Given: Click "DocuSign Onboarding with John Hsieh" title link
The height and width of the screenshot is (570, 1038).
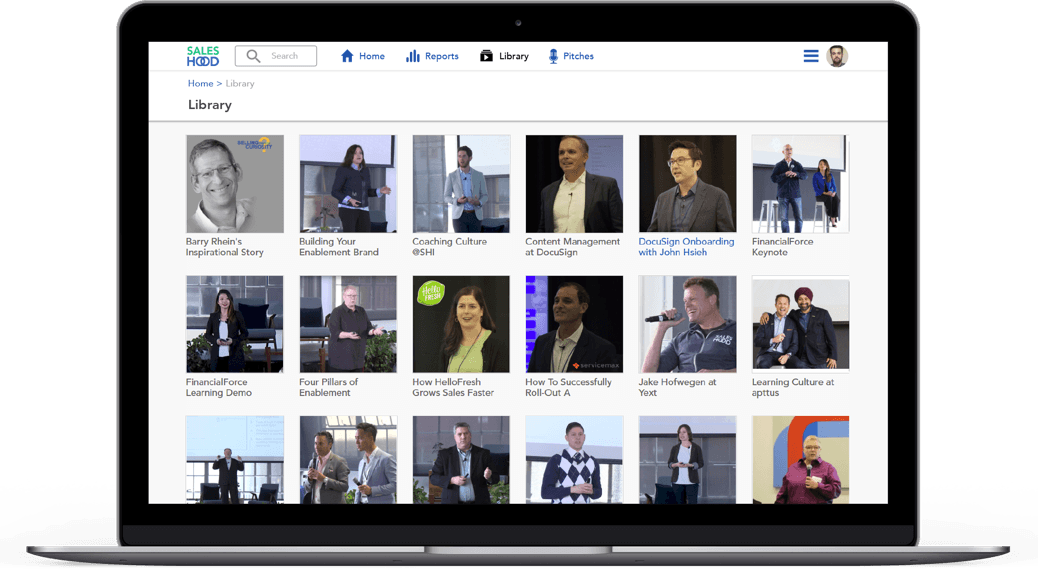Looking at the screenshot, I should (x=686, y=247).
